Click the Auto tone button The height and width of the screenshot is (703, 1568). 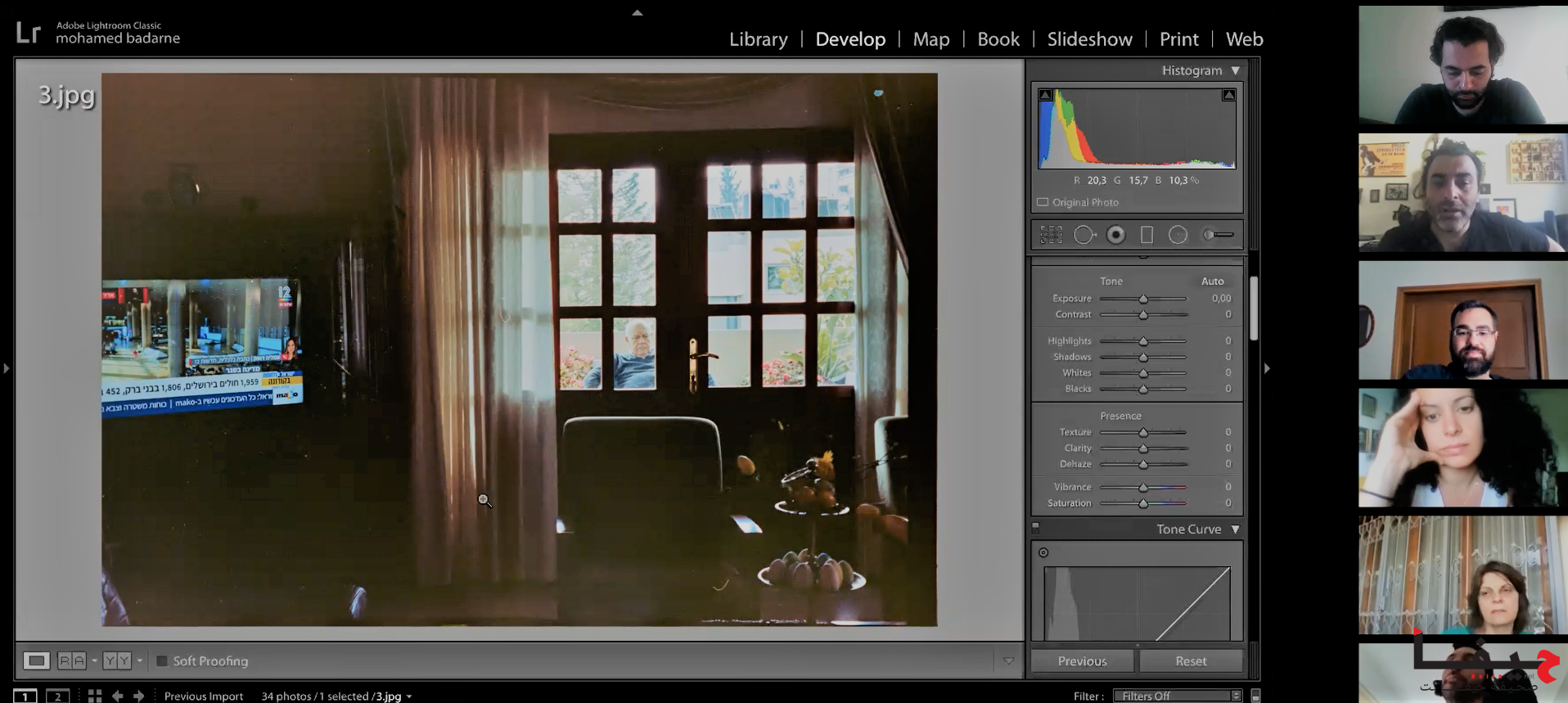[x=1212, y=282]
